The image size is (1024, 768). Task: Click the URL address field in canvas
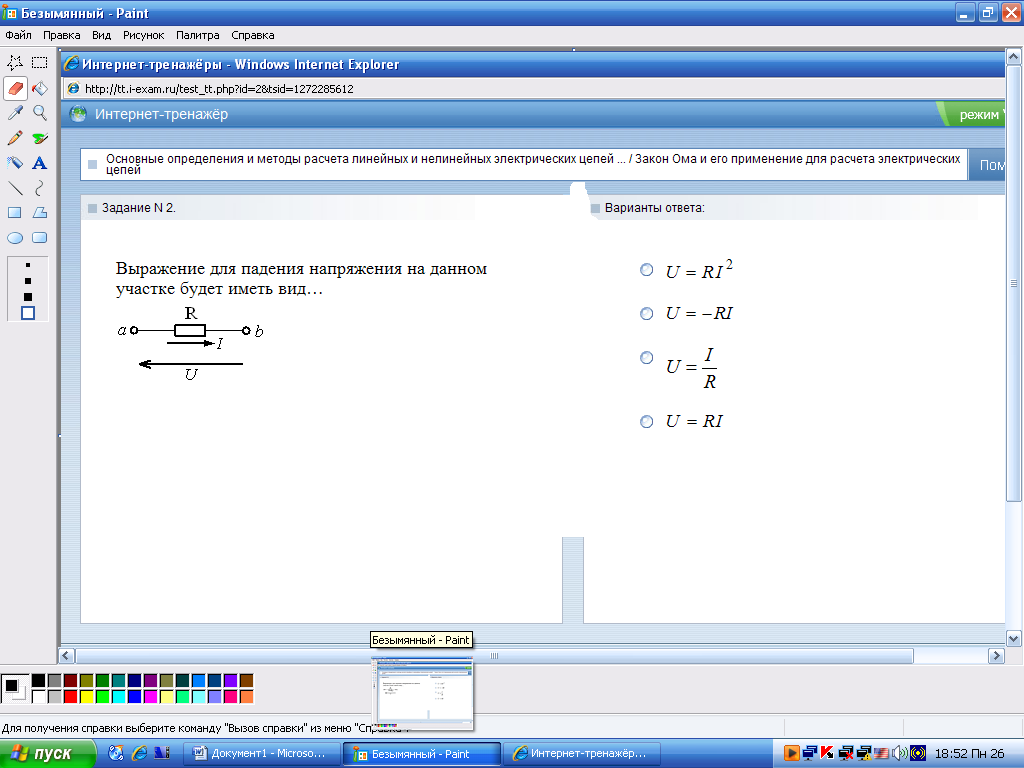point(533,89)
